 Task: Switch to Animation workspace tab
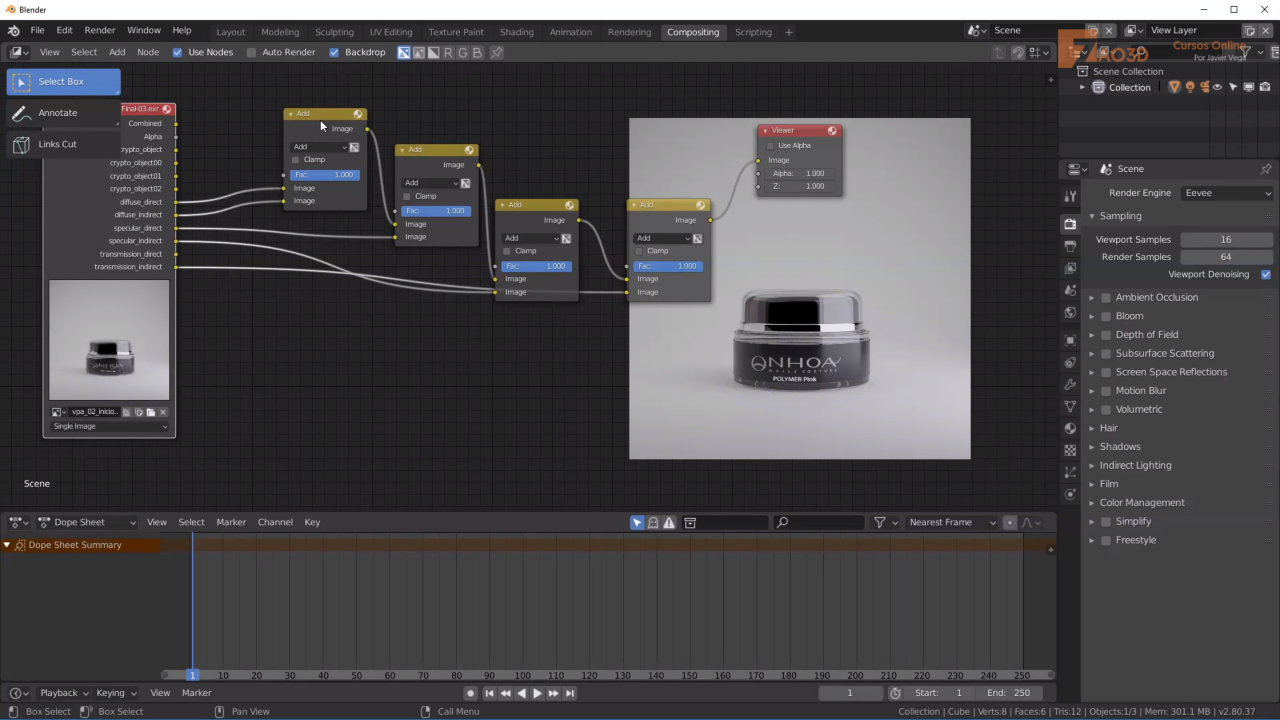(x=571, y=32)
